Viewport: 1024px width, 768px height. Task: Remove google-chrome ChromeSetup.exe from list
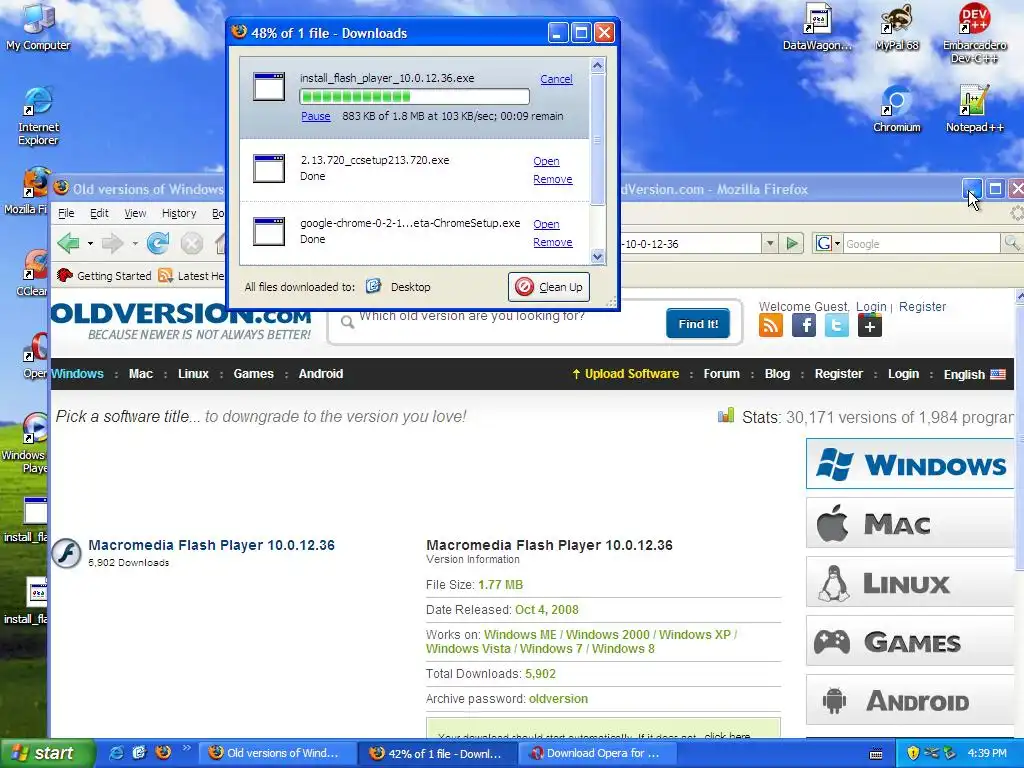pyautogui.click(x=552, y=242)
